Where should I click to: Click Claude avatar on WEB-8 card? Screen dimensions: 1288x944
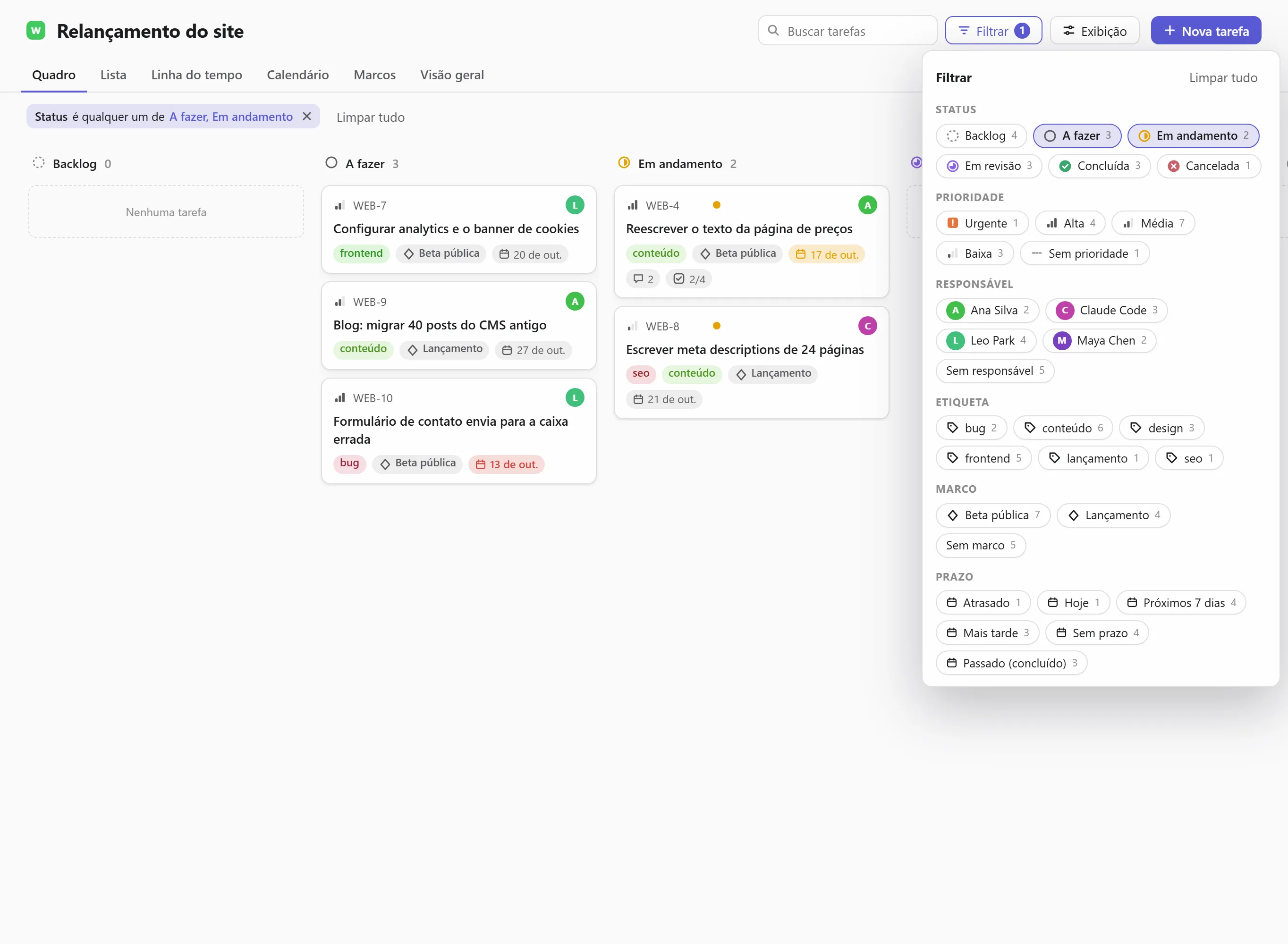coord(867,326)
